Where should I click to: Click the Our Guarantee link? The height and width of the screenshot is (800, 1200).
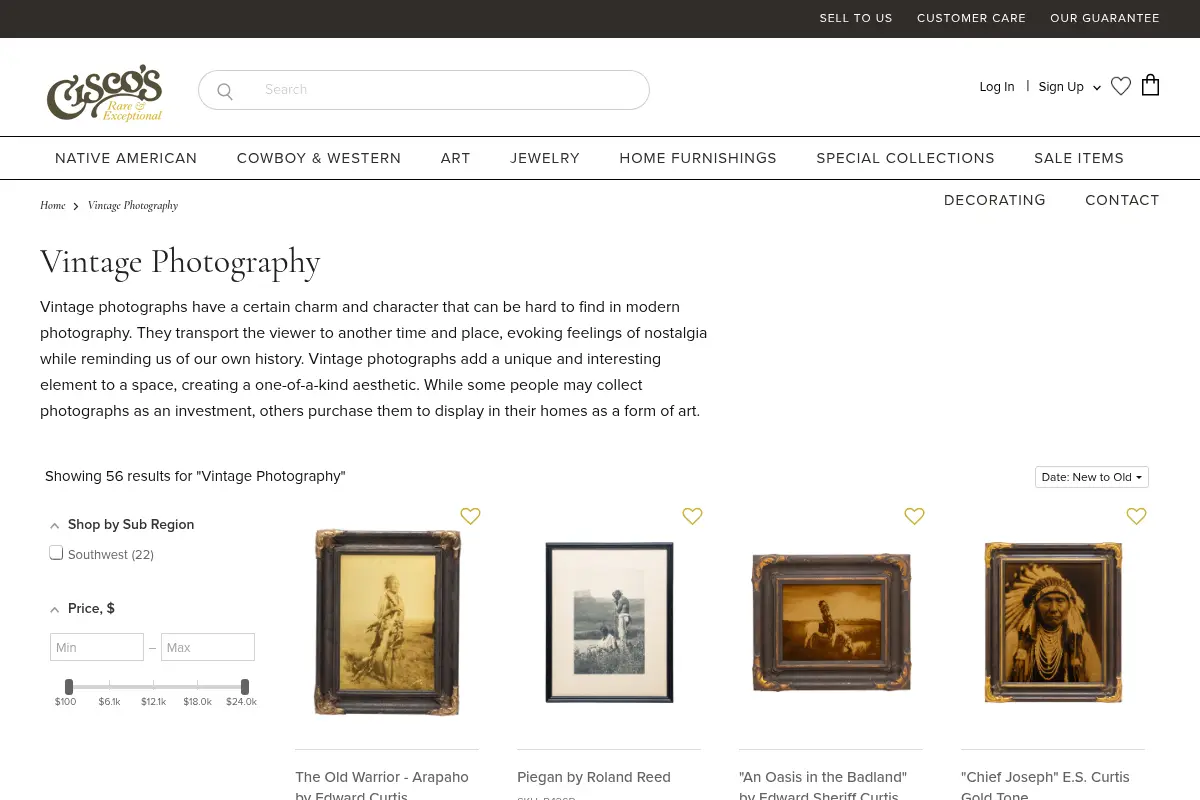click(1105, 18)
